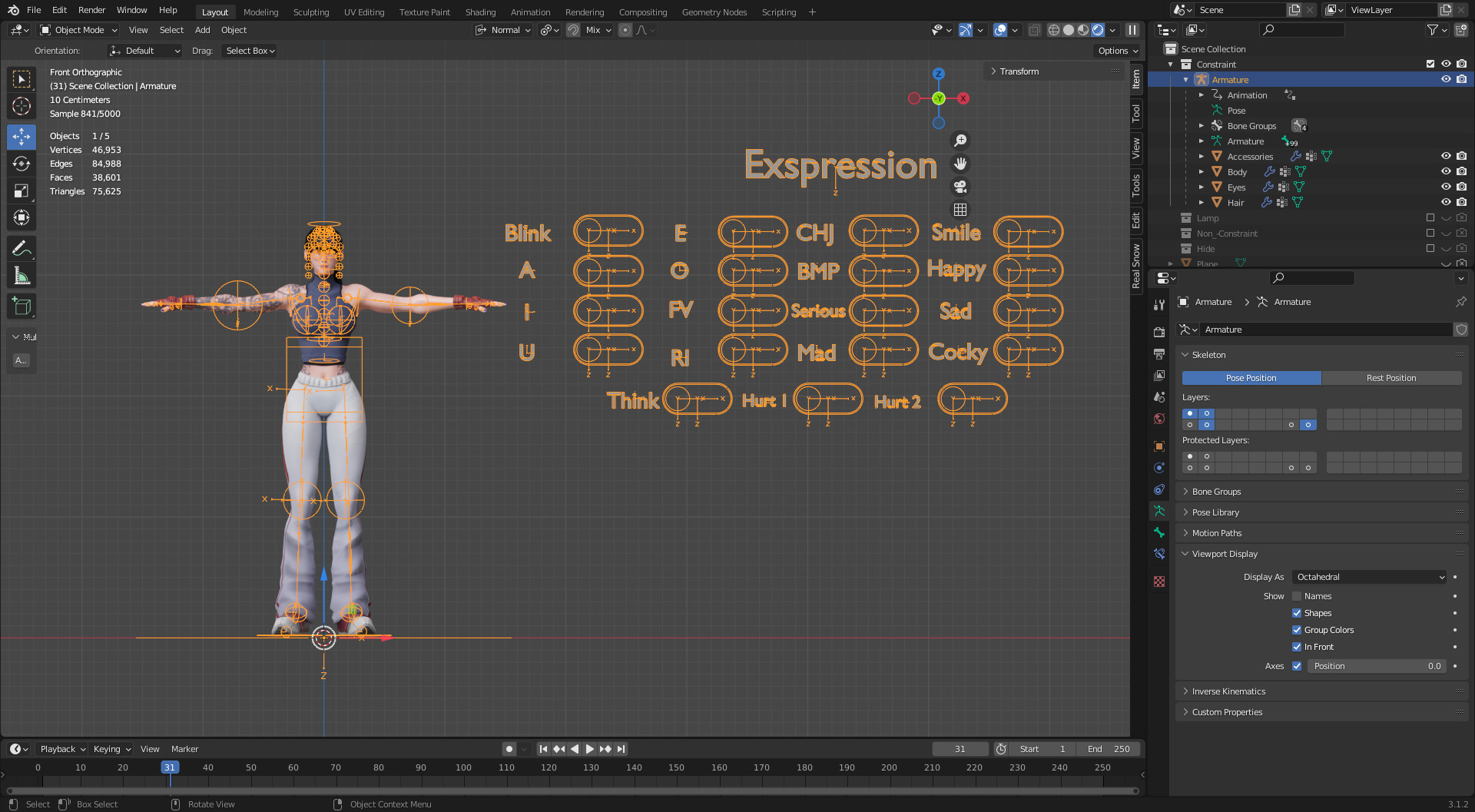Click the Select Box tool icon
This screenshot has height=812, width=1475.
tap(22, 79)
